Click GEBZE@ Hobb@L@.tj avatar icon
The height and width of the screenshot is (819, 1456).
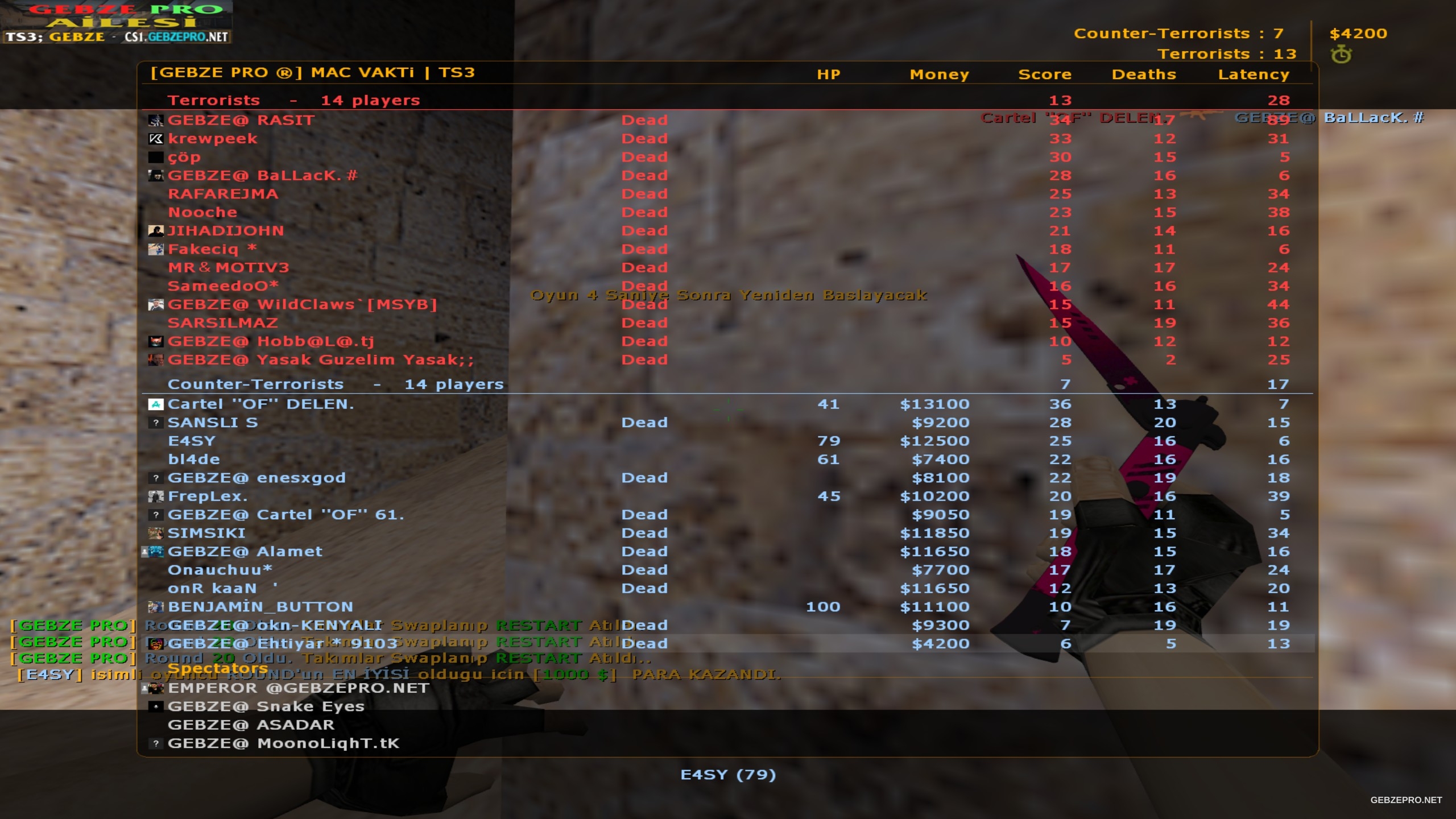pos(155,341)
